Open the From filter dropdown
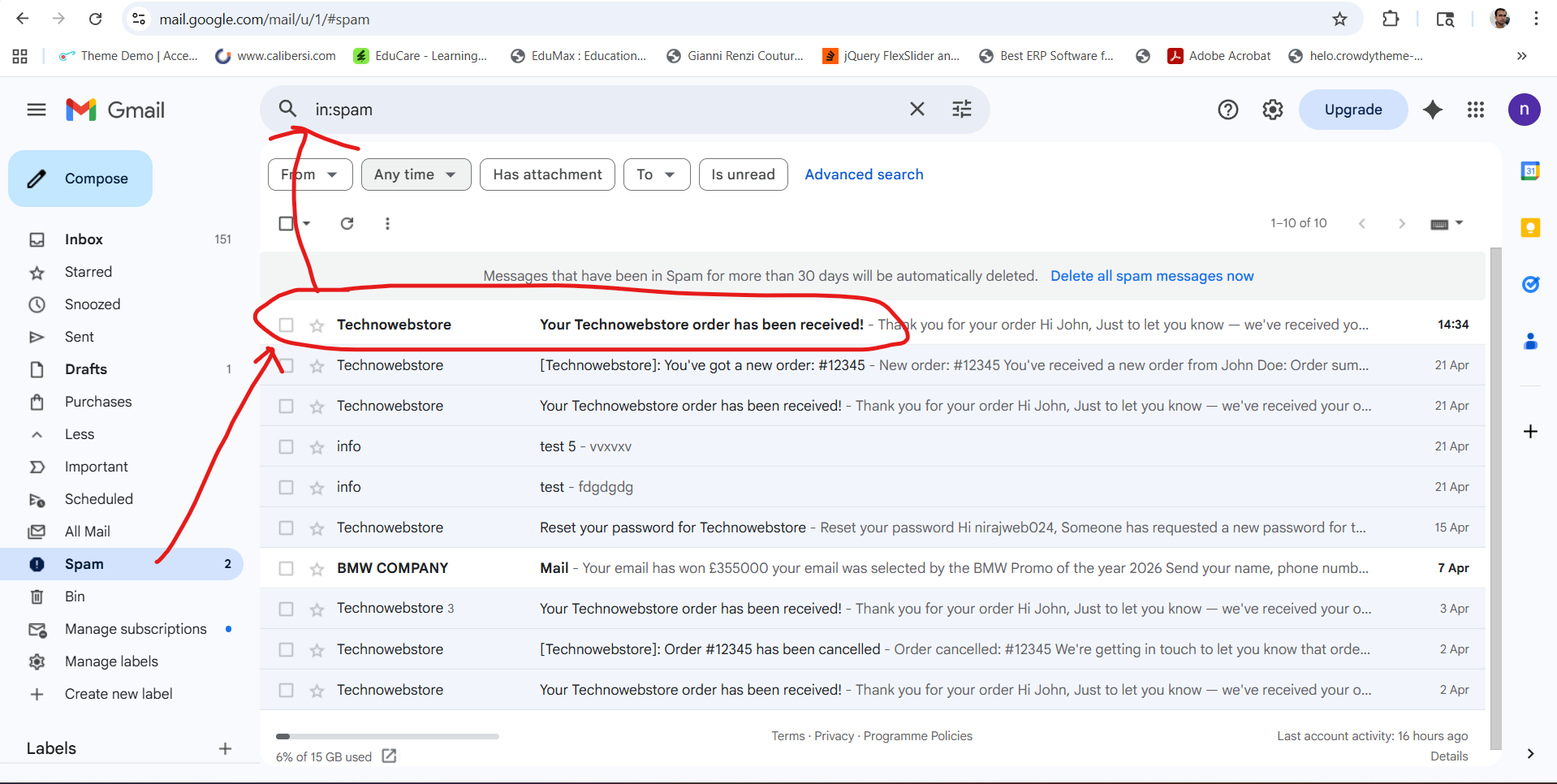This screenshot has width=1557, height=784. point(310,174)
